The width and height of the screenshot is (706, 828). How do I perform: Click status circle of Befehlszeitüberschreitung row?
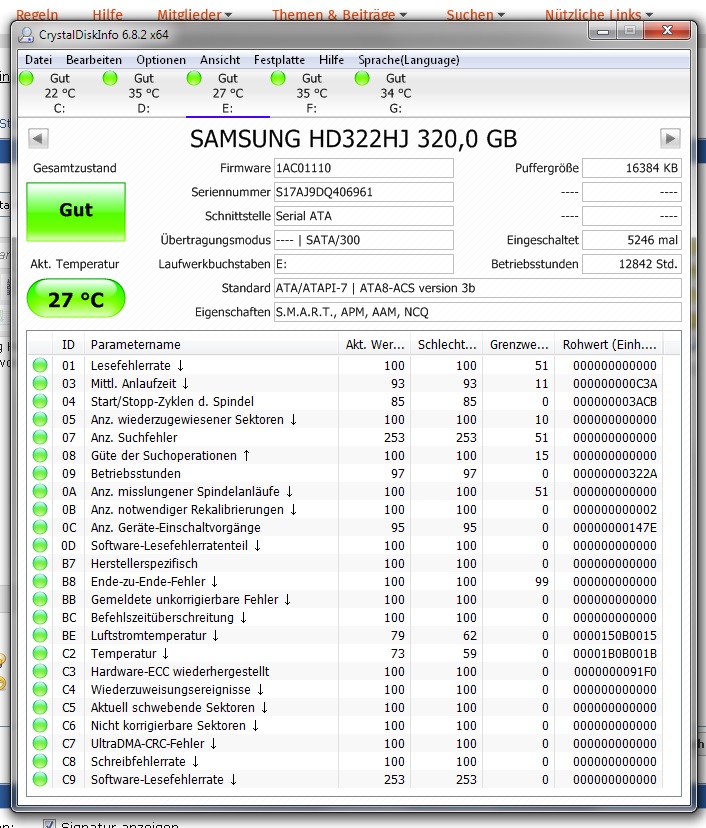[40, 617]
